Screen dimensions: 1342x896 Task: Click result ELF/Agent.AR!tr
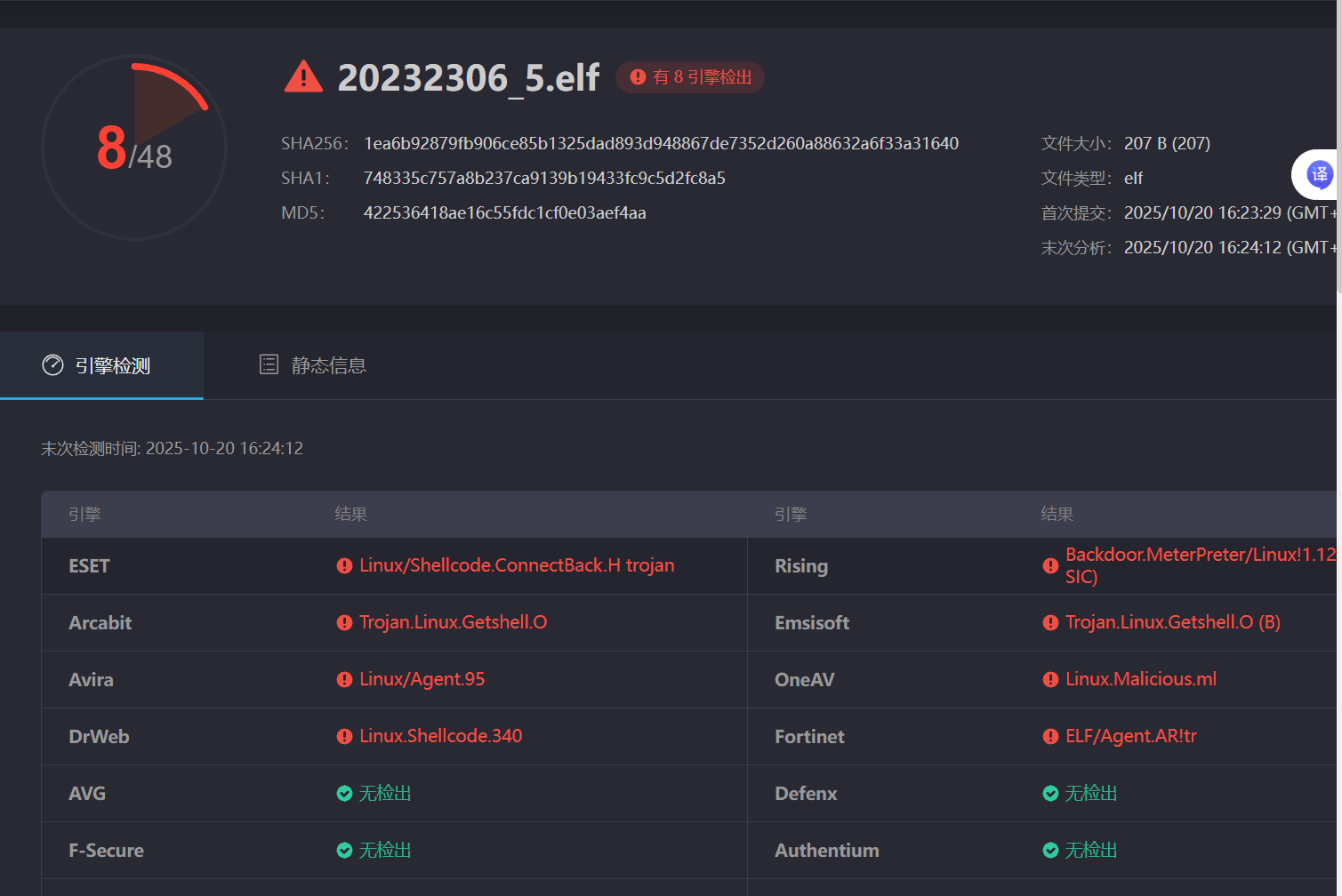pyautogui.click(x=1131, y=737)
